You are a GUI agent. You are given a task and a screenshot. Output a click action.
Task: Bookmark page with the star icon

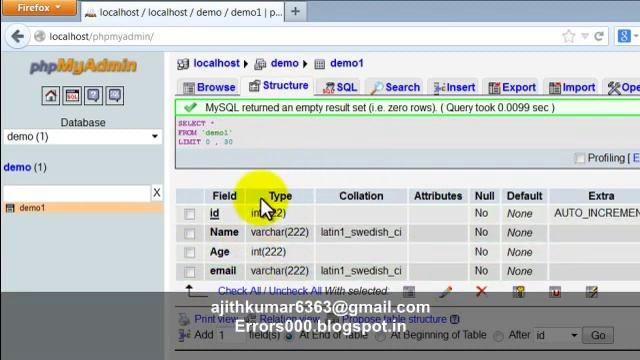(x=568, y=37)
